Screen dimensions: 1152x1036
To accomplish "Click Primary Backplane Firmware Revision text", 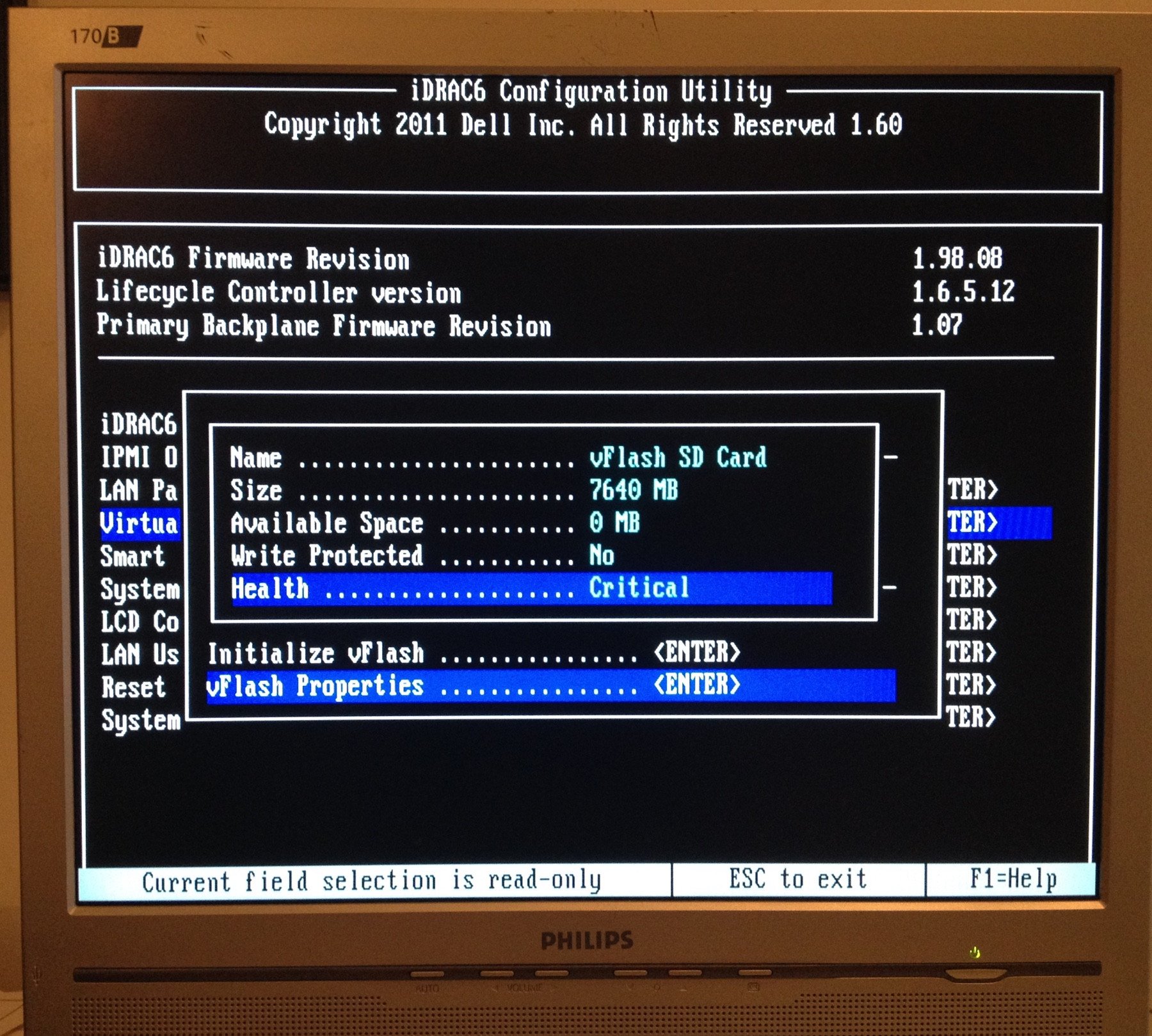I will (324, 326).
